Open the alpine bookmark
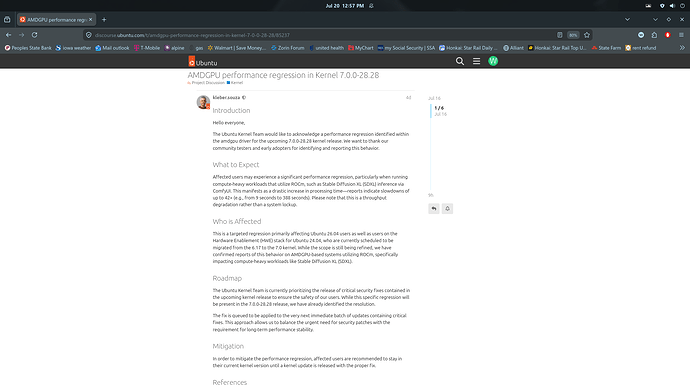The image size is (690, 388). click(x=174, y=48)
